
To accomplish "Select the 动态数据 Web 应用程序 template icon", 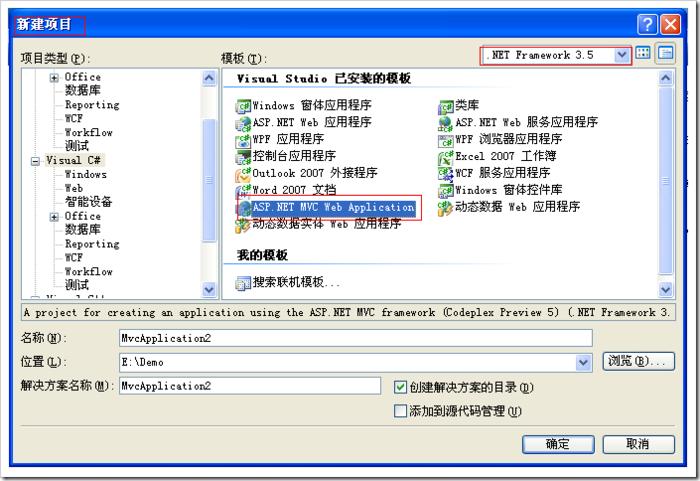I will pos(446,208).
